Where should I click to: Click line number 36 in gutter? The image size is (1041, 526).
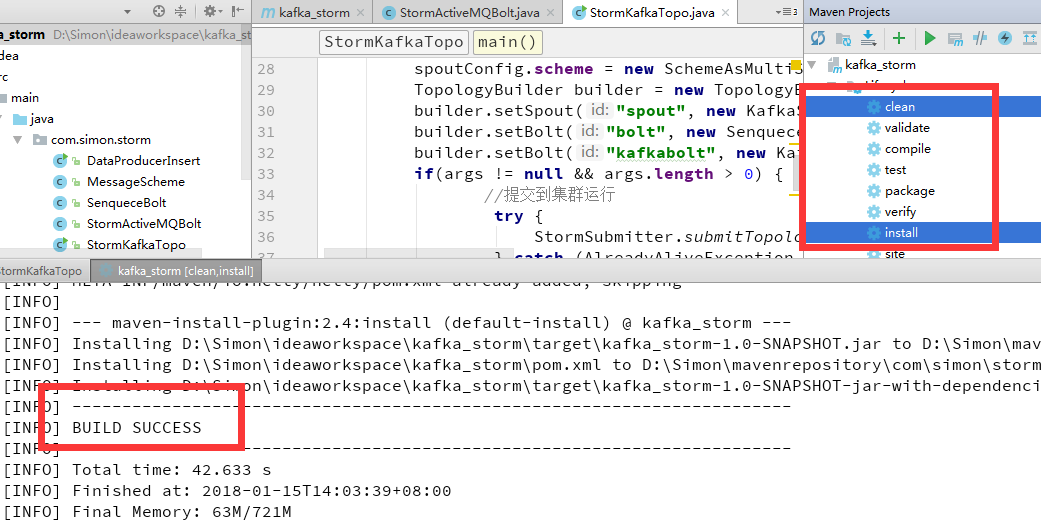pos(266,237)
